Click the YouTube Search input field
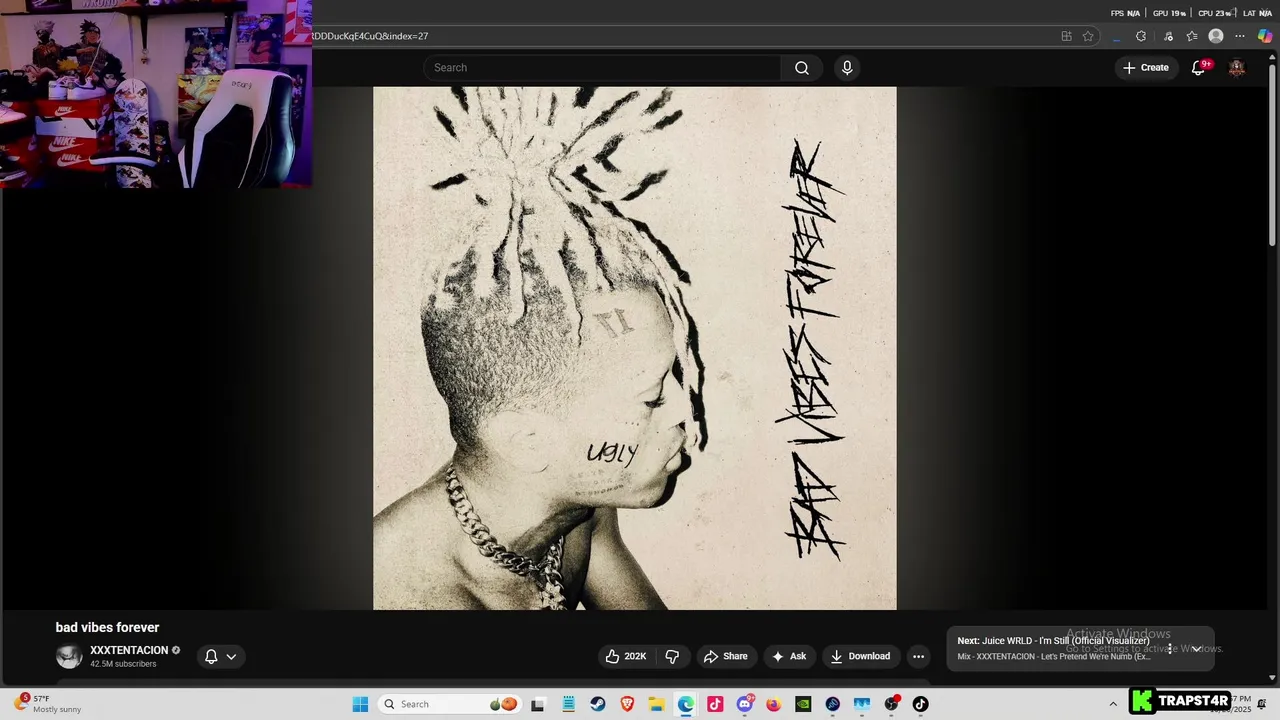 click(x=602, y=68)
